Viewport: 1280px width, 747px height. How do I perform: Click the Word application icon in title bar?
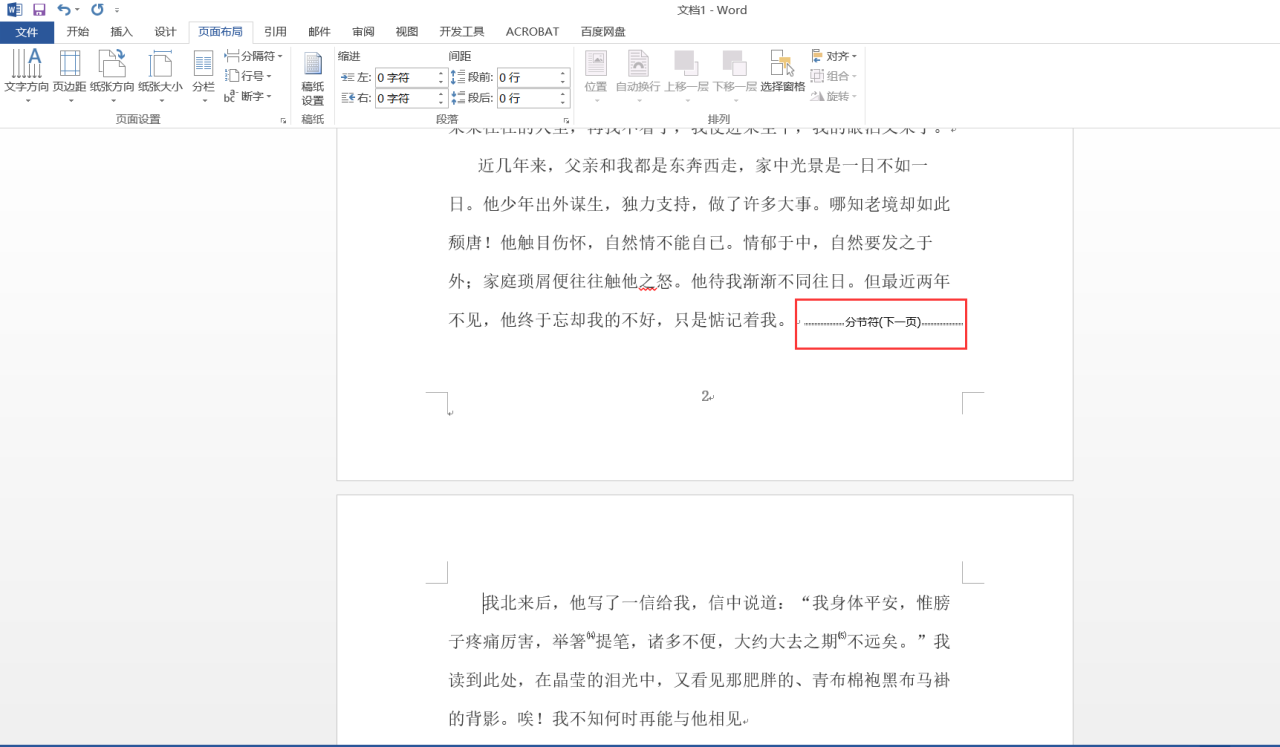[14, 10]
